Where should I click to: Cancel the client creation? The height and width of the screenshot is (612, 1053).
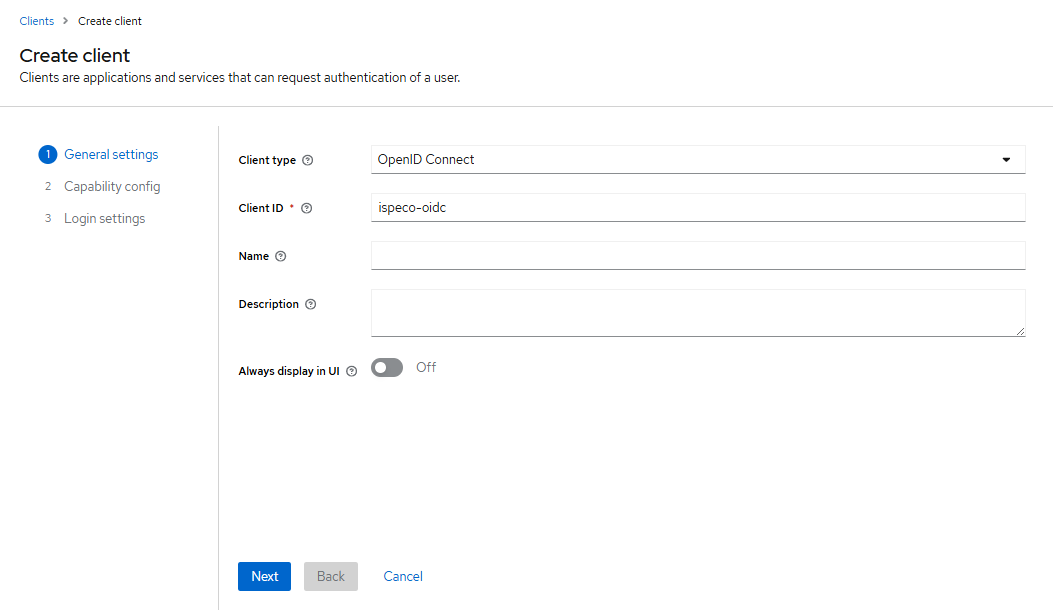(x=402, y=576)
